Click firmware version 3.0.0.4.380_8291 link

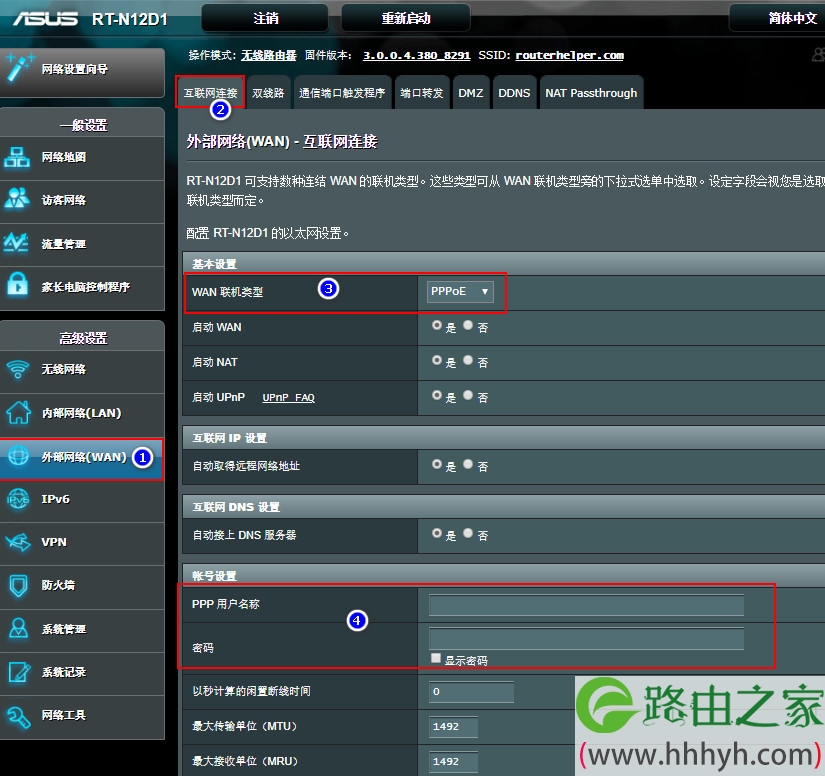(416, 55)
